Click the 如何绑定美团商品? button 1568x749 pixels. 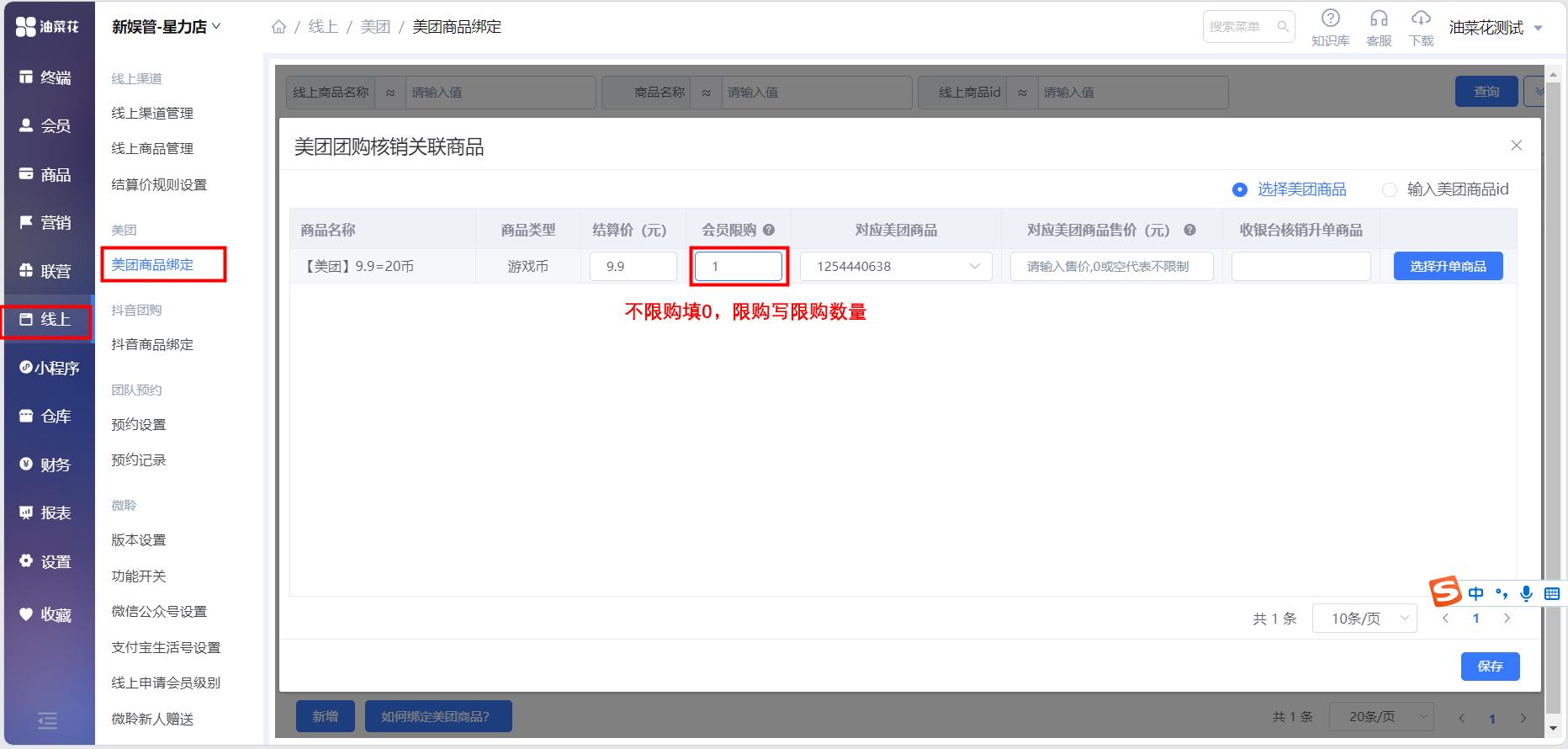(x=438, y=716)
